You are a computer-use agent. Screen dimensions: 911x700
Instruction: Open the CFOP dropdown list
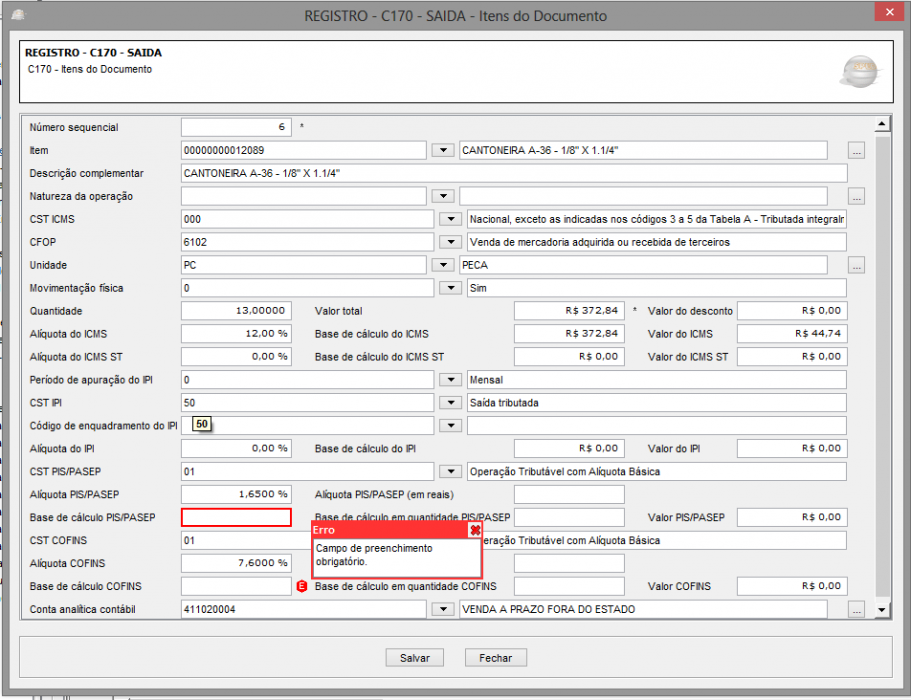[450, 242]
